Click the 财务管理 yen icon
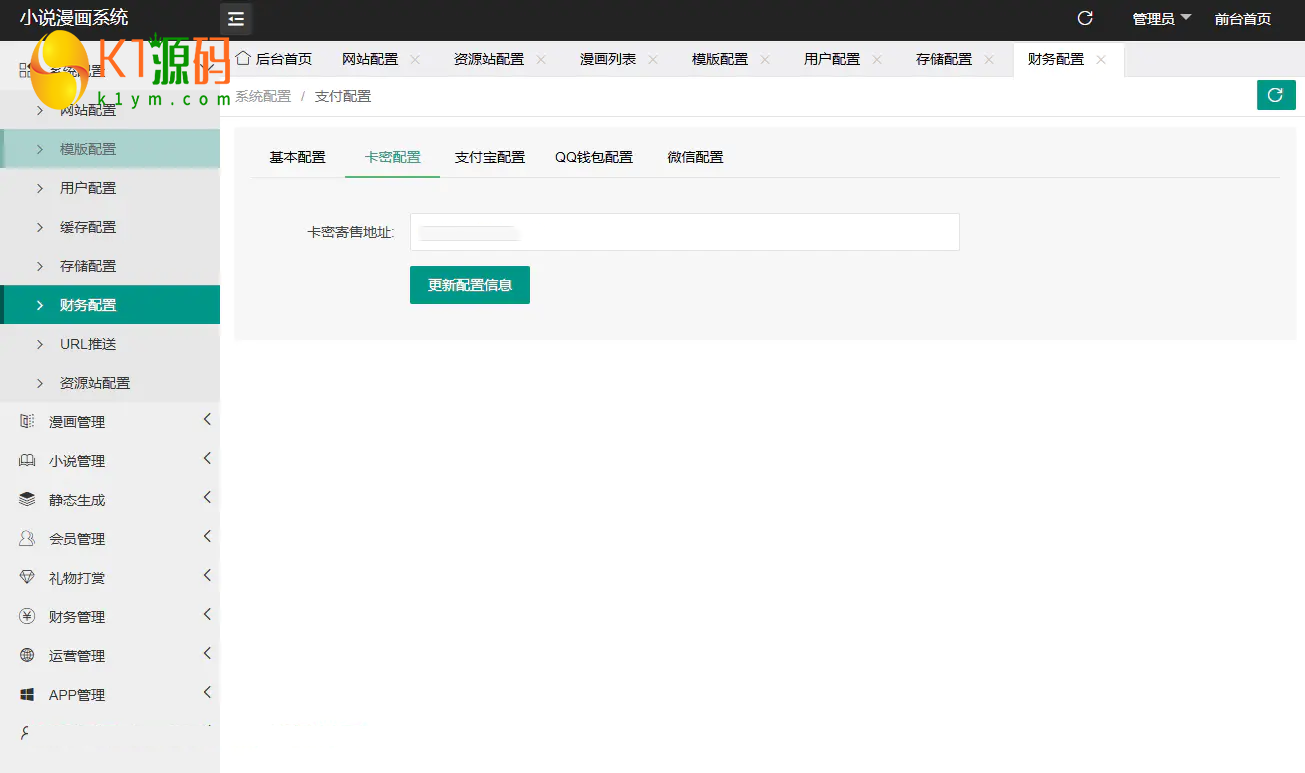 (27, 617)
